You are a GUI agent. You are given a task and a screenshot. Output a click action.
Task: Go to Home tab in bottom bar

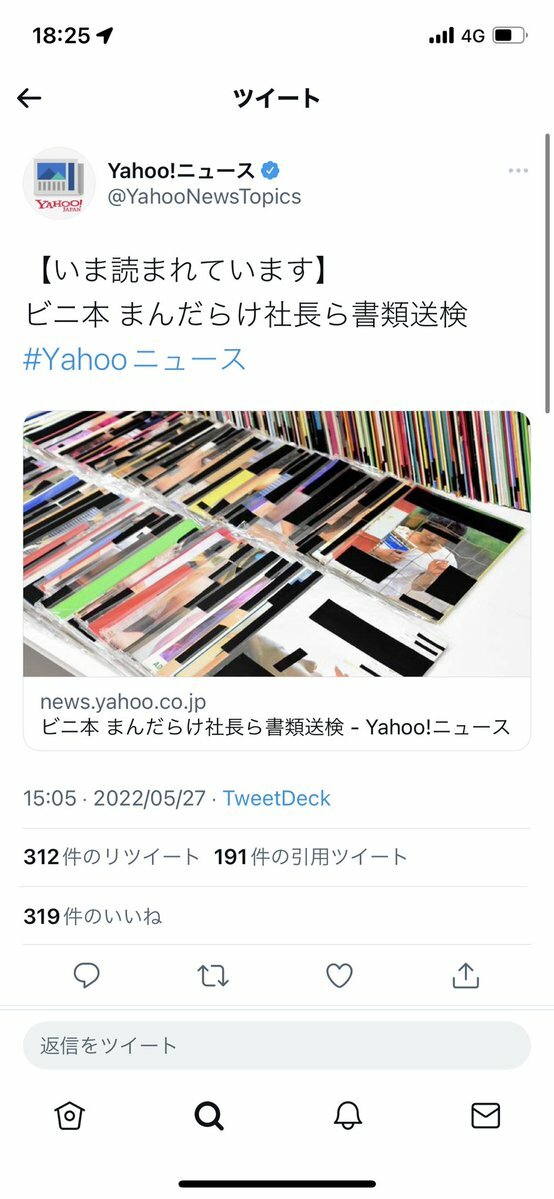70,1116
